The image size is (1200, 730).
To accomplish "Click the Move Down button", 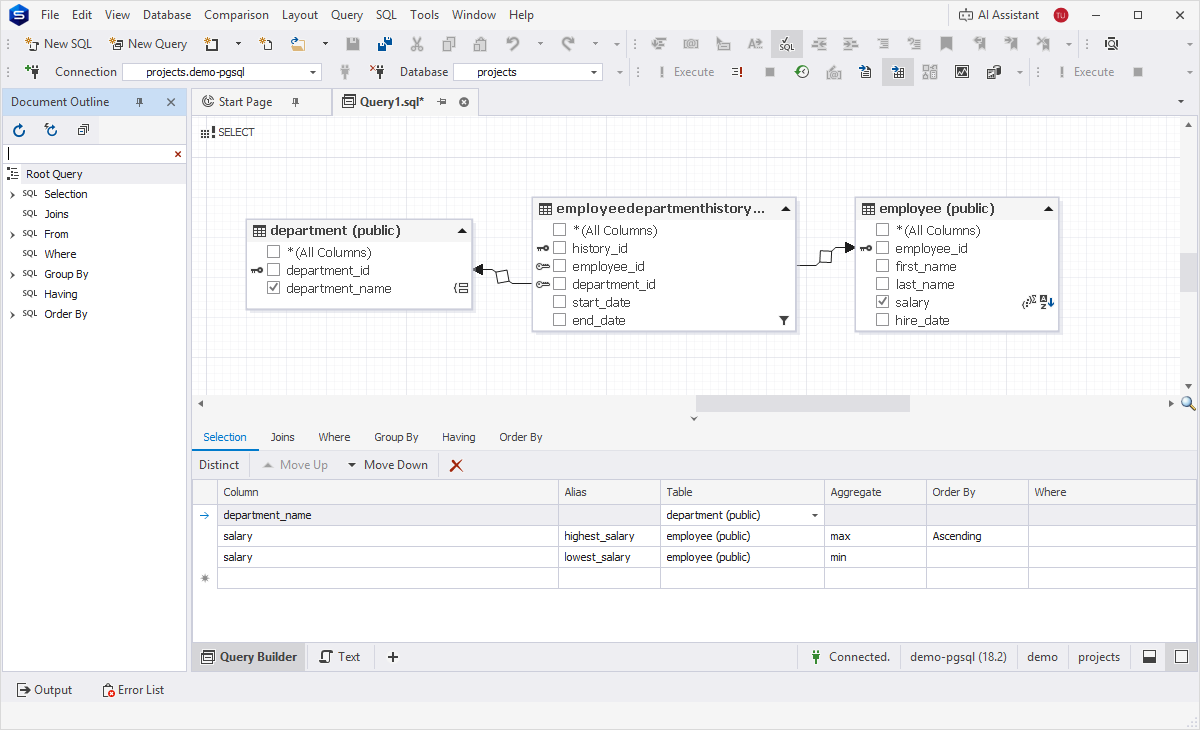I will [387, 465].
